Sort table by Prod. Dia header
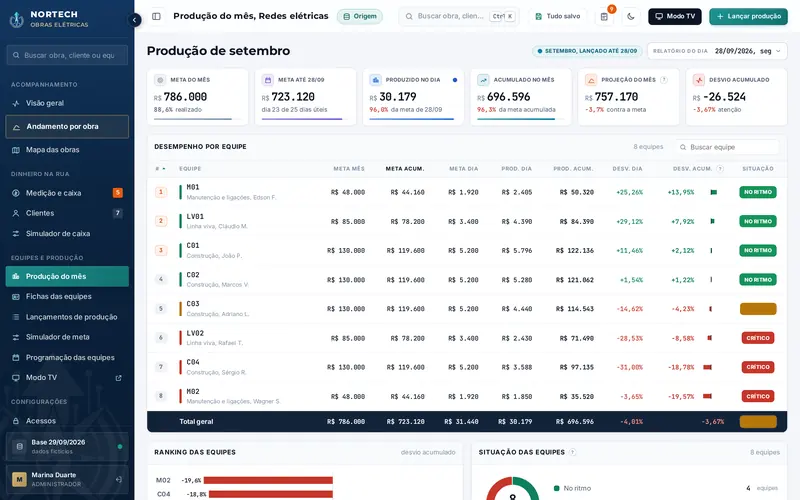This screenshot has width=800, height=500. click(516, 169)
